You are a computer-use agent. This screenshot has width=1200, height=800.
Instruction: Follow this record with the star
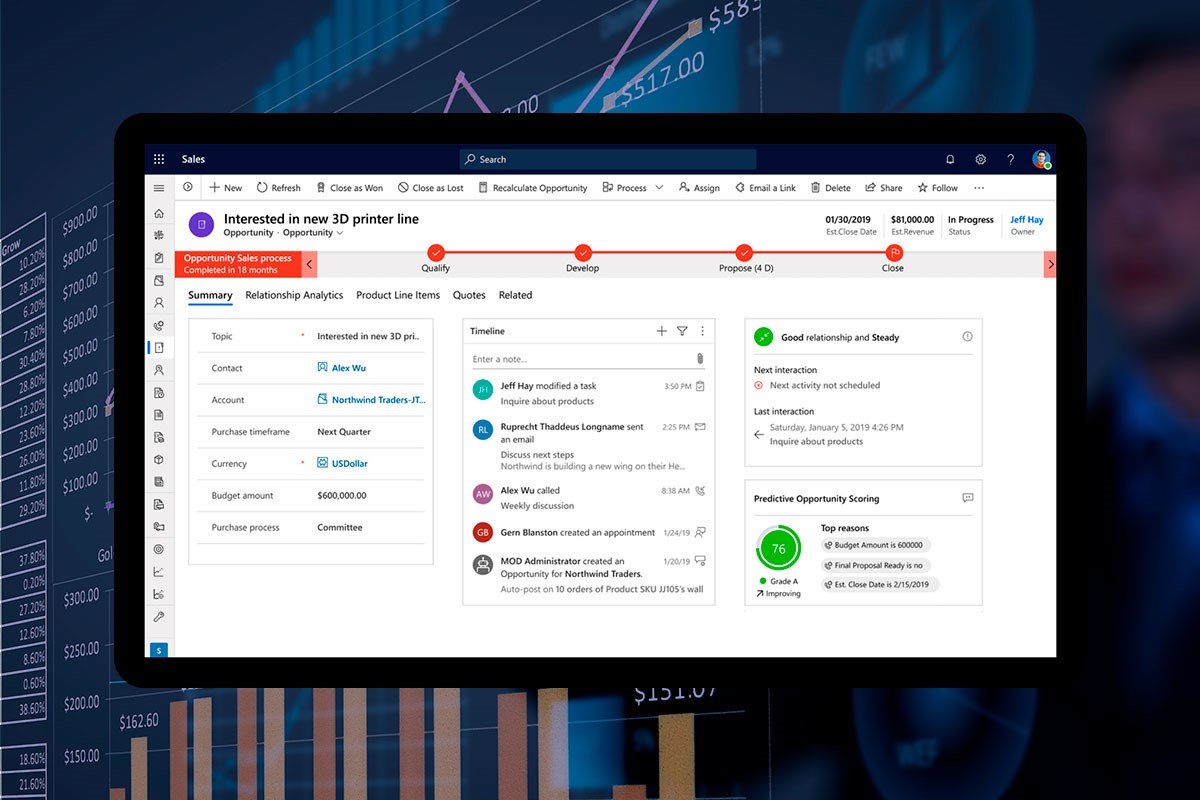pyautogui.click(x=938, y=188)
